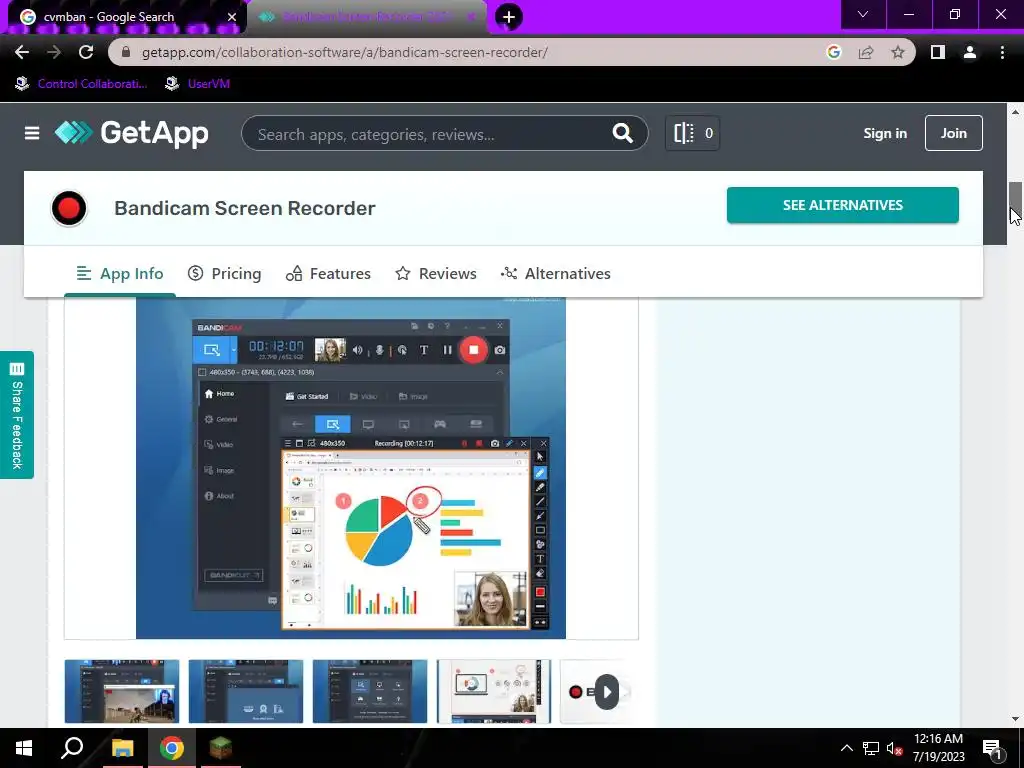Click the Join button
This screenshot has width=1024, height=768.
tap(953, 133)
